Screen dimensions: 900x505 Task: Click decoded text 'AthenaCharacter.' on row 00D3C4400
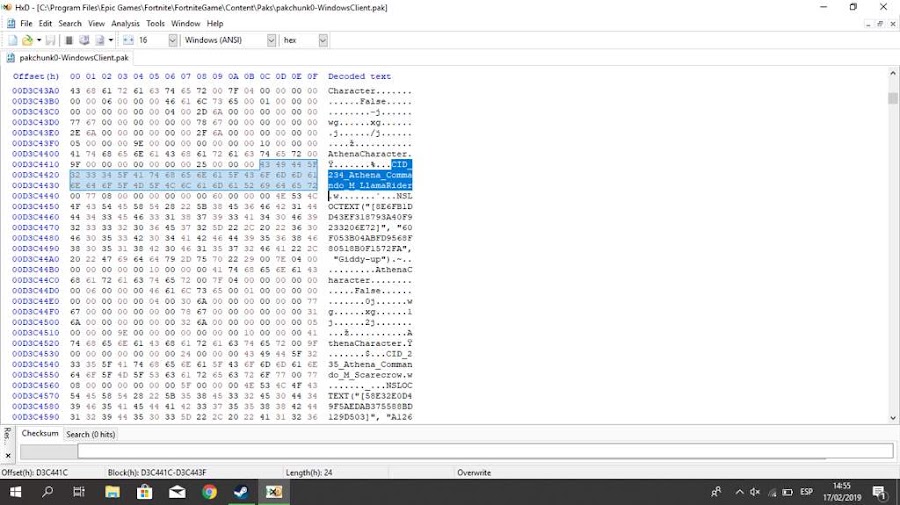pyautogui.click(x=370, y=154)
